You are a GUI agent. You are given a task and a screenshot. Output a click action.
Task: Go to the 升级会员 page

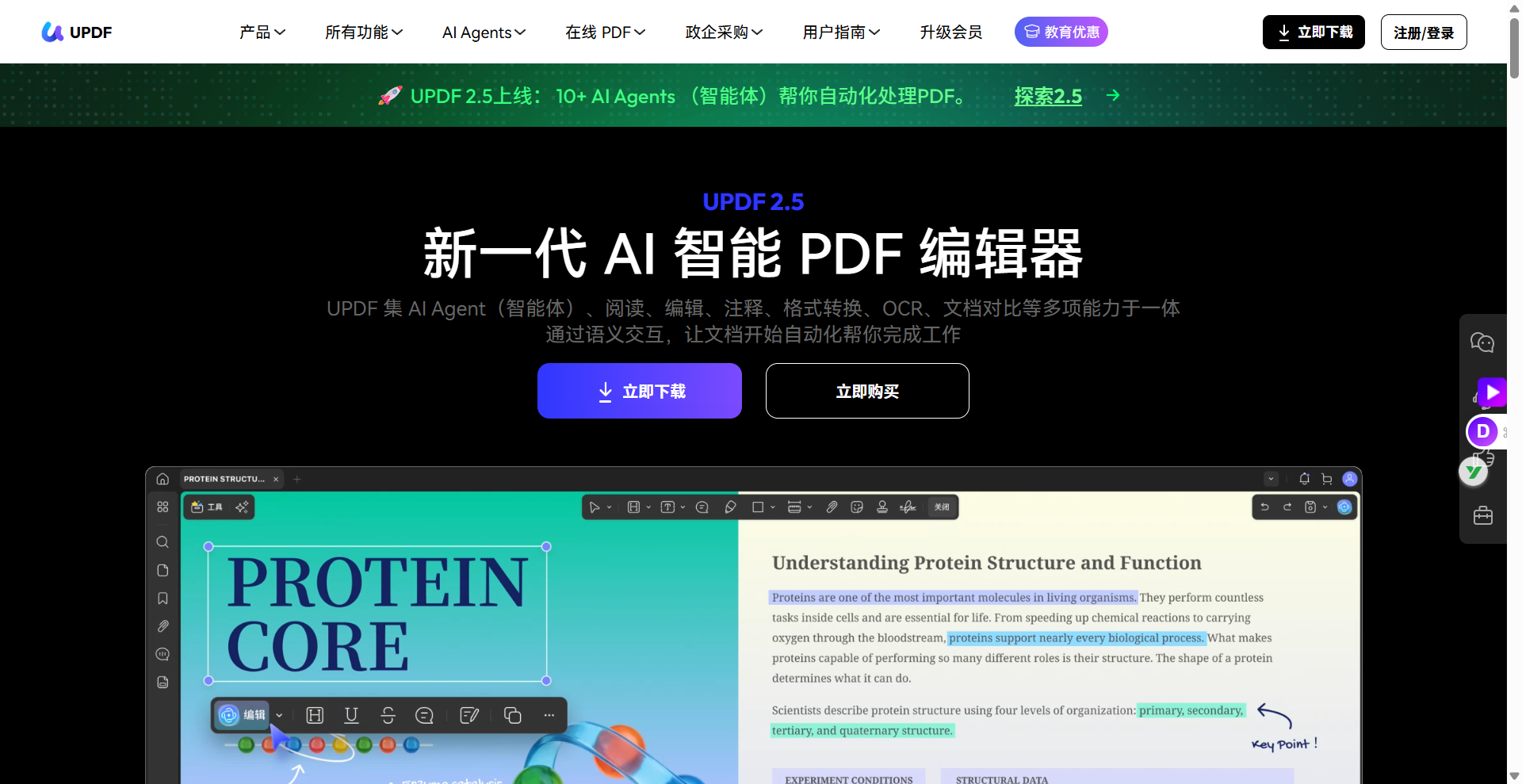click(x=951, y=32)
